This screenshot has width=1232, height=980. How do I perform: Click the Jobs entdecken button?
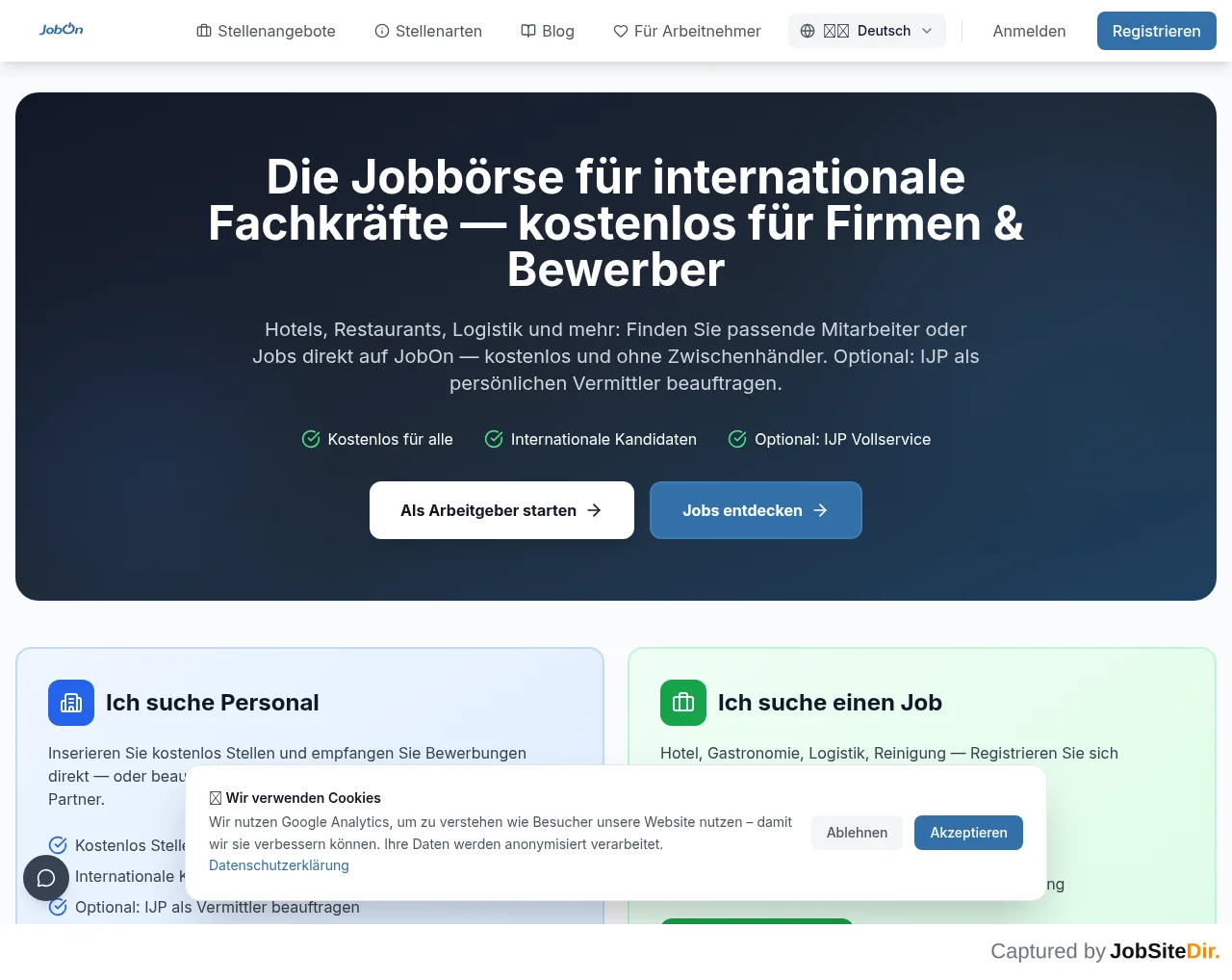tap(756, 510)
